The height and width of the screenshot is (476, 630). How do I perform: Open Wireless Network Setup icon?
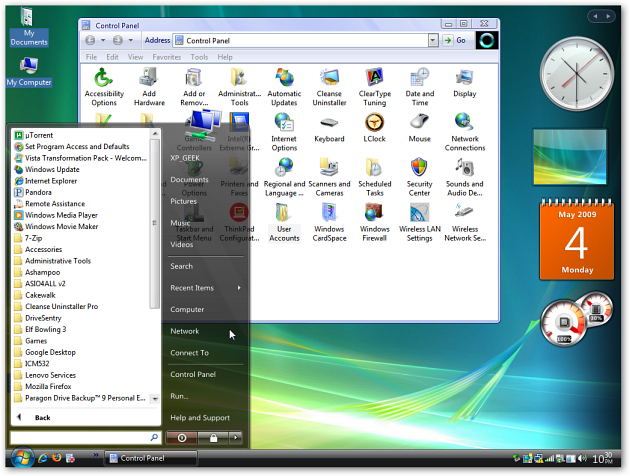tap(465, 223)
